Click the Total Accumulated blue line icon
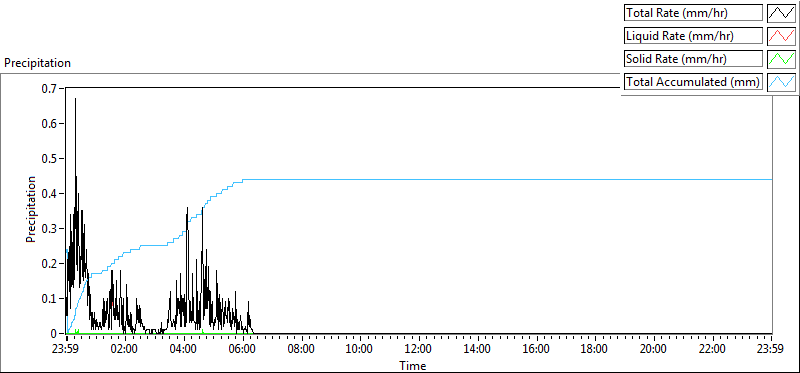Viewport: 800px width, 373px height. click(782, 82)
